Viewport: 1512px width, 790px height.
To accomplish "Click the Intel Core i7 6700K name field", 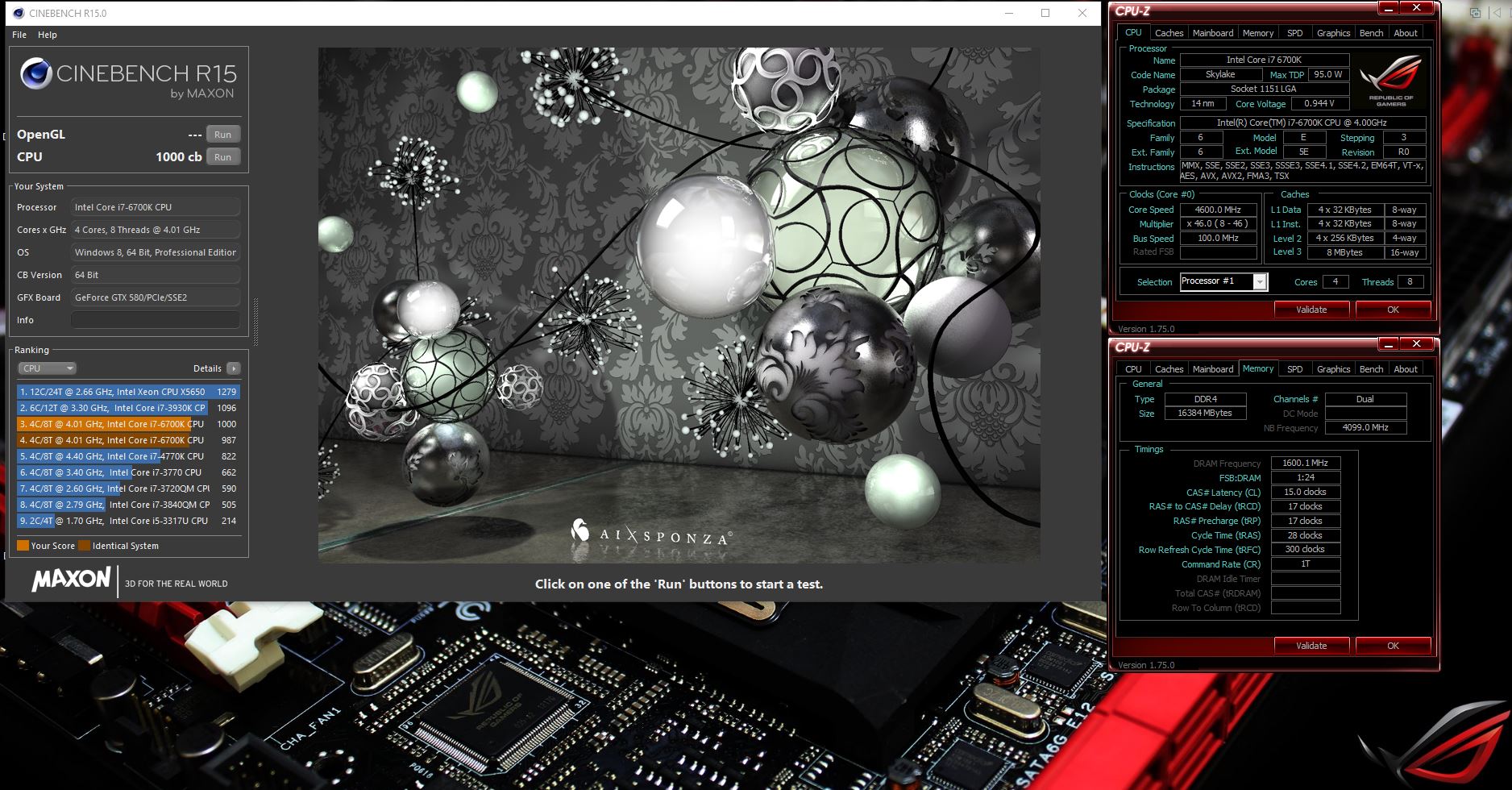I will pos(1264,60).
